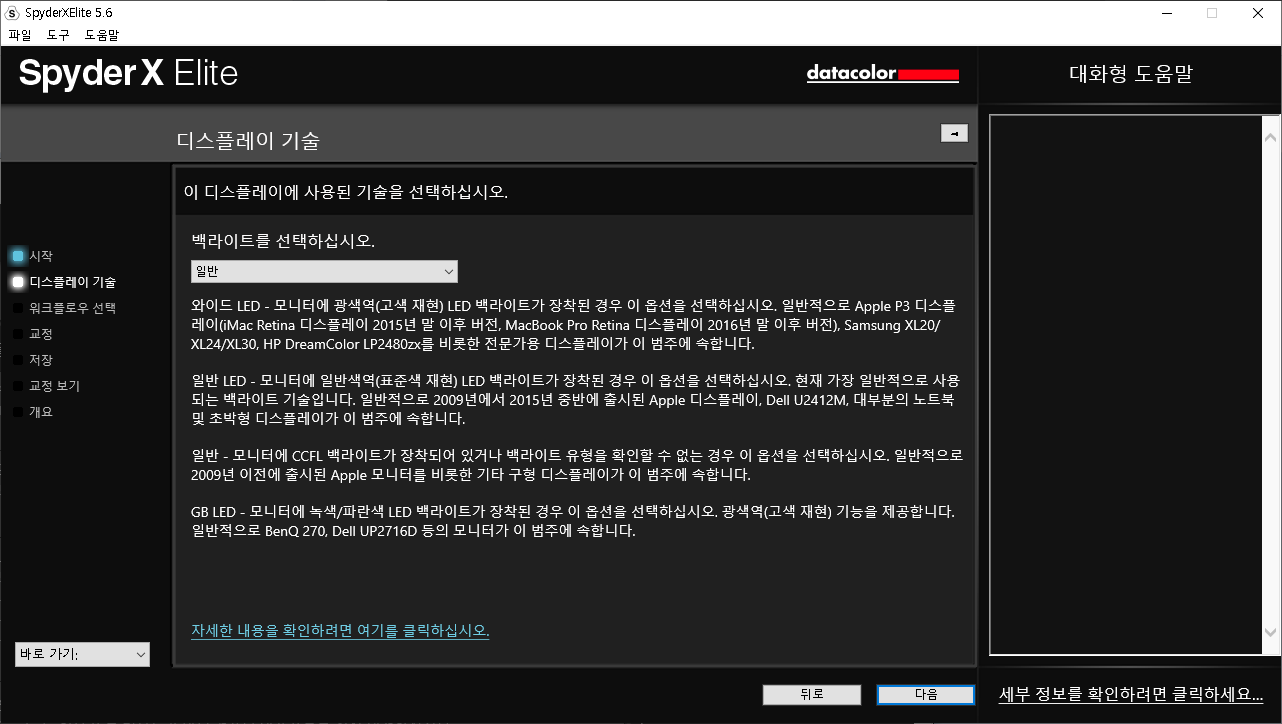This screenshot has width=1282, height=724.
Task: Select the 시작 step label in sidebar
Action: pyautogui.click(x=41, y=256)
